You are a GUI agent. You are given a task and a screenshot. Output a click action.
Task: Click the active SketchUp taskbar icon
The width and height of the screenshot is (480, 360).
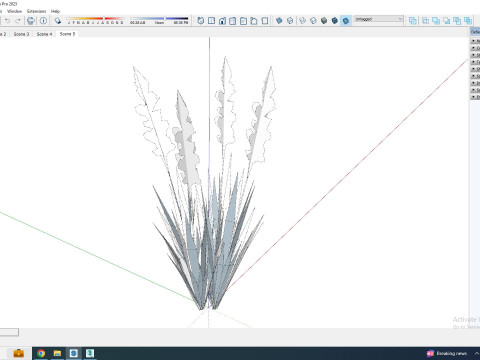[74, 353]
